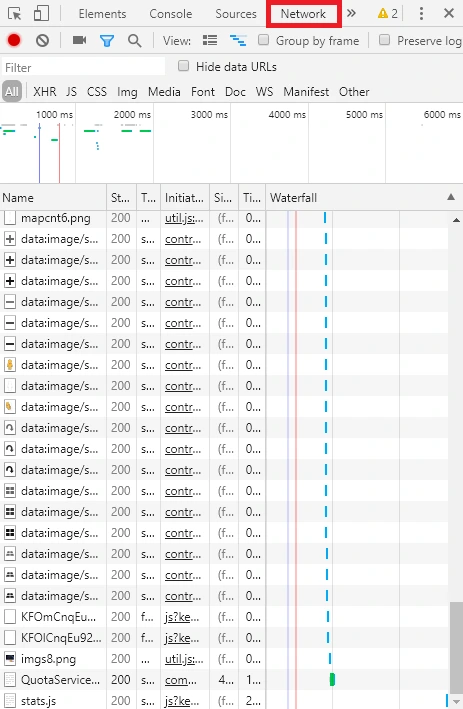Screen dimensions: 463x709
Task: Filter requests by Img
Action: [x=127, y=92]
